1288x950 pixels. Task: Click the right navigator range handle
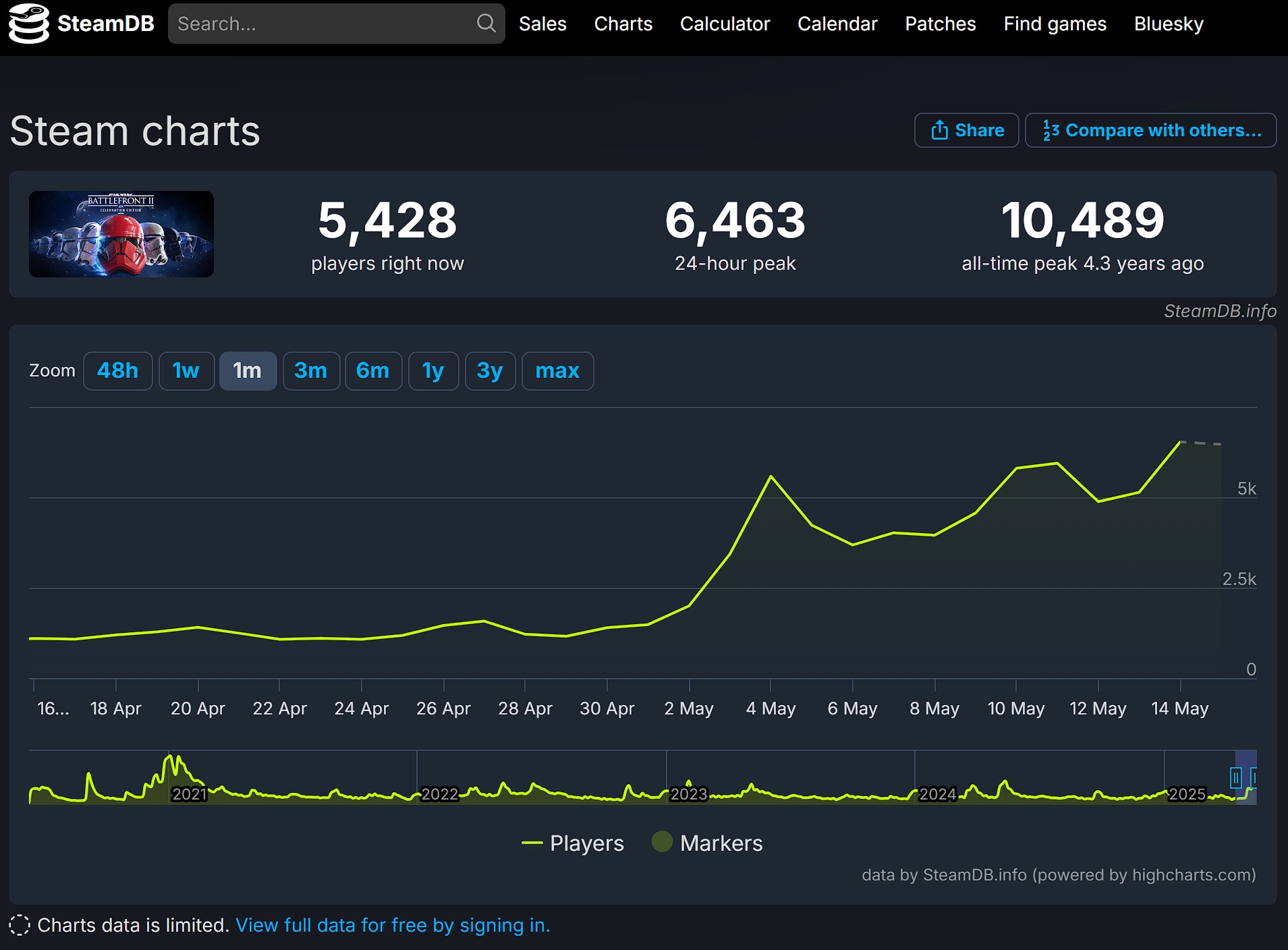pyautogui.click(x=1253, y=778)
